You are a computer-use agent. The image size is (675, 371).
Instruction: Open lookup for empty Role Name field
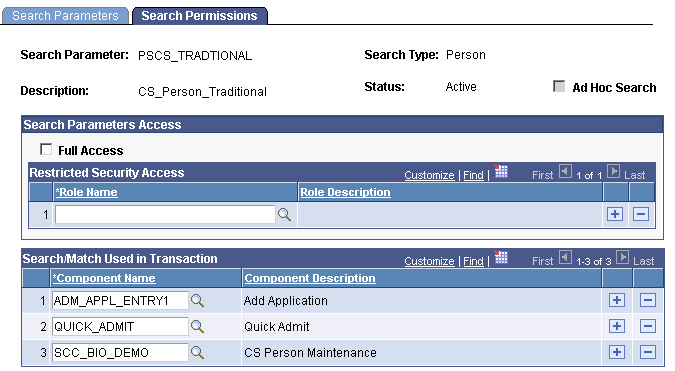pos(284,214)
